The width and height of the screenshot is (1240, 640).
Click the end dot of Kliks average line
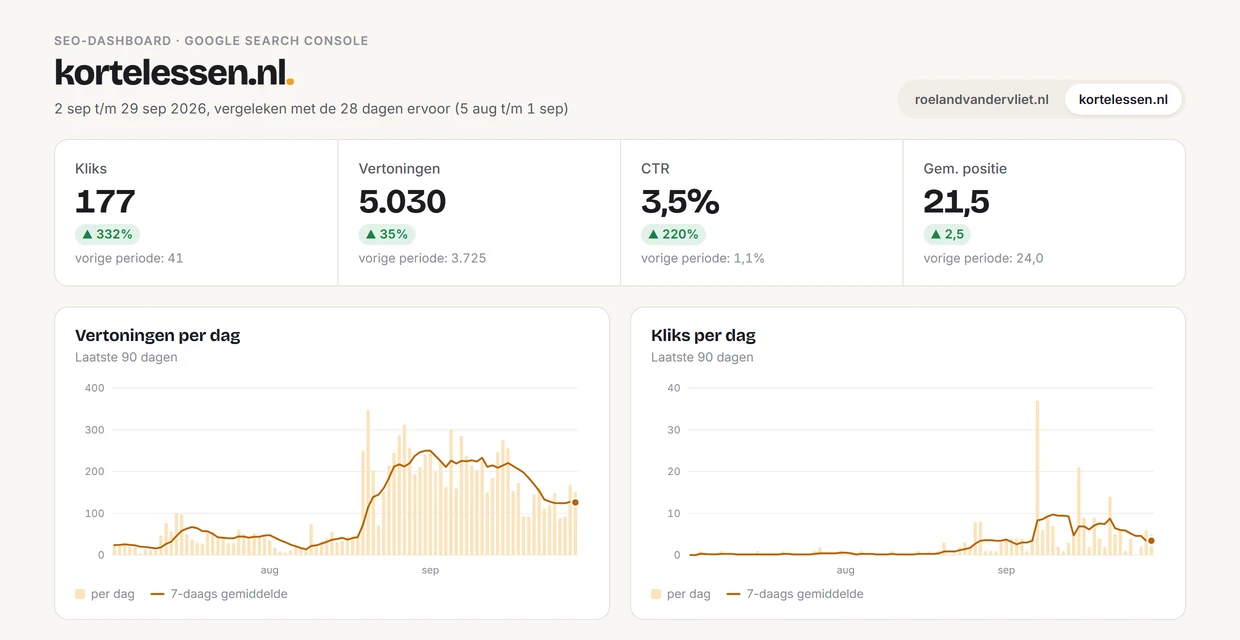pyautogui.click(x=1151, y=541)
